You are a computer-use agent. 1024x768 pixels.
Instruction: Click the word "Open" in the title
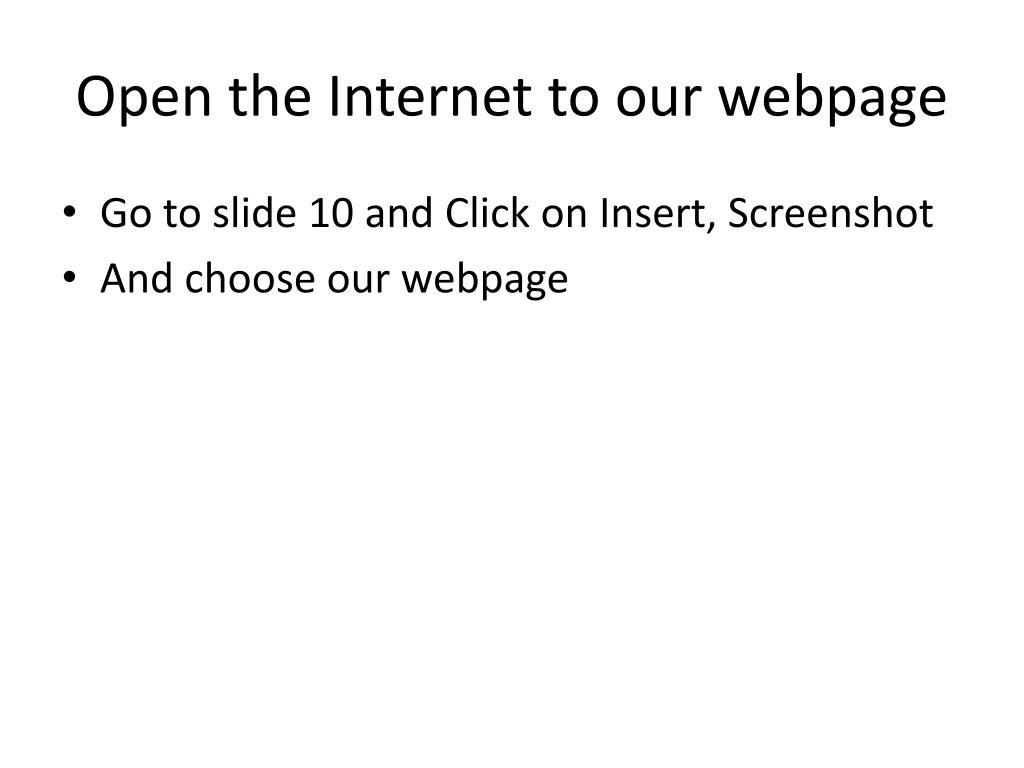[144, 98]
